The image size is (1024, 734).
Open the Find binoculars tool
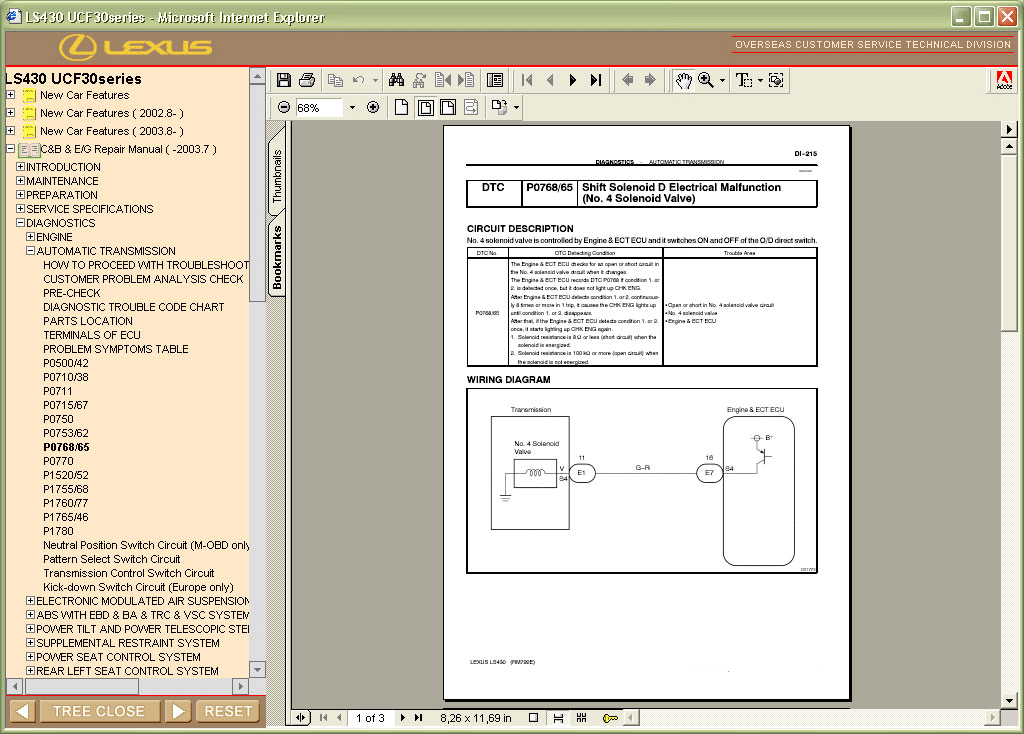396,80
